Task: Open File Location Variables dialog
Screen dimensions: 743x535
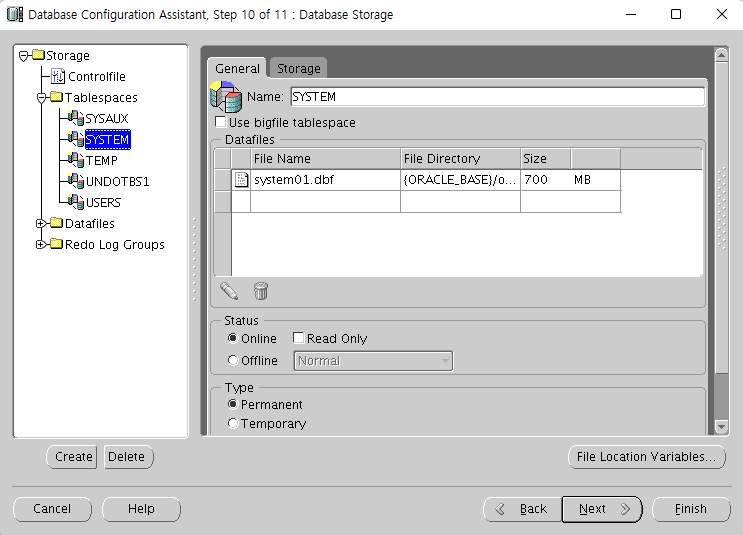Action: click(646, 456)
